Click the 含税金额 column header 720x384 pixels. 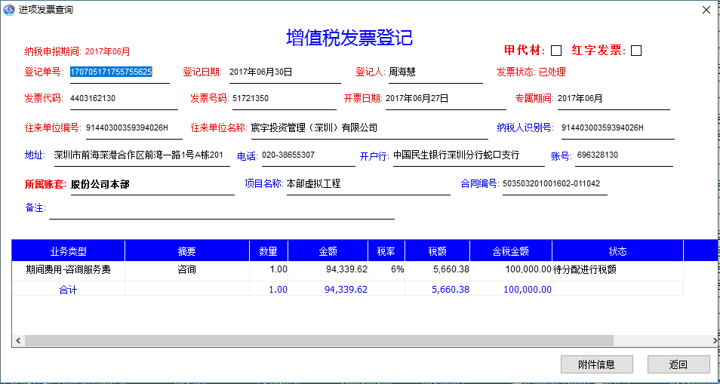pyautogui.click(x=511, y=251)
